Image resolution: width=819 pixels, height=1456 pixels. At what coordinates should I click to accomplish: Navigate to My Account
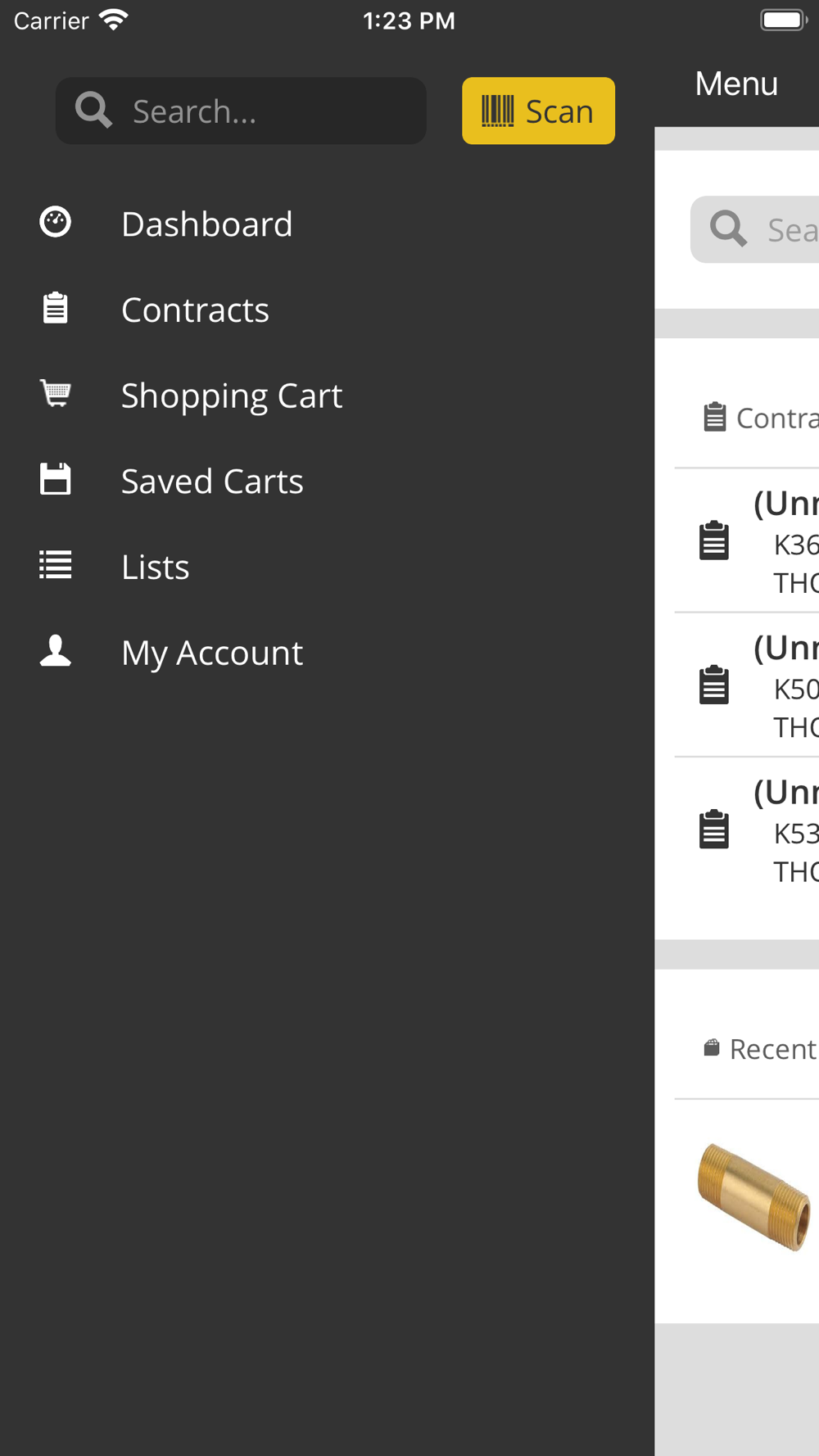[212, 653]
